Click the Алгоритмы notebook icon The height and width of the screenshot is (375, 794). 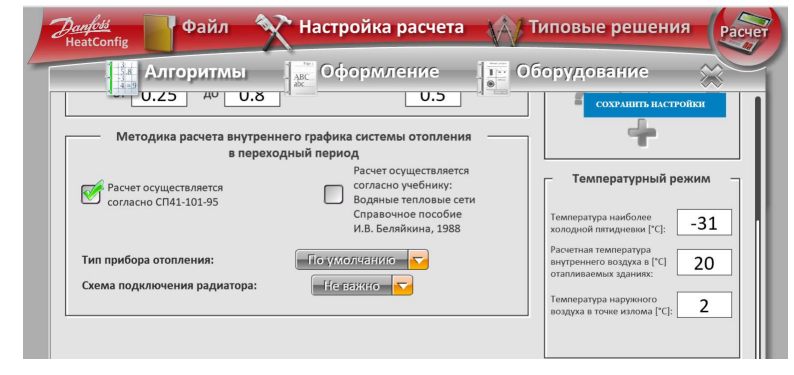point(122,77)
